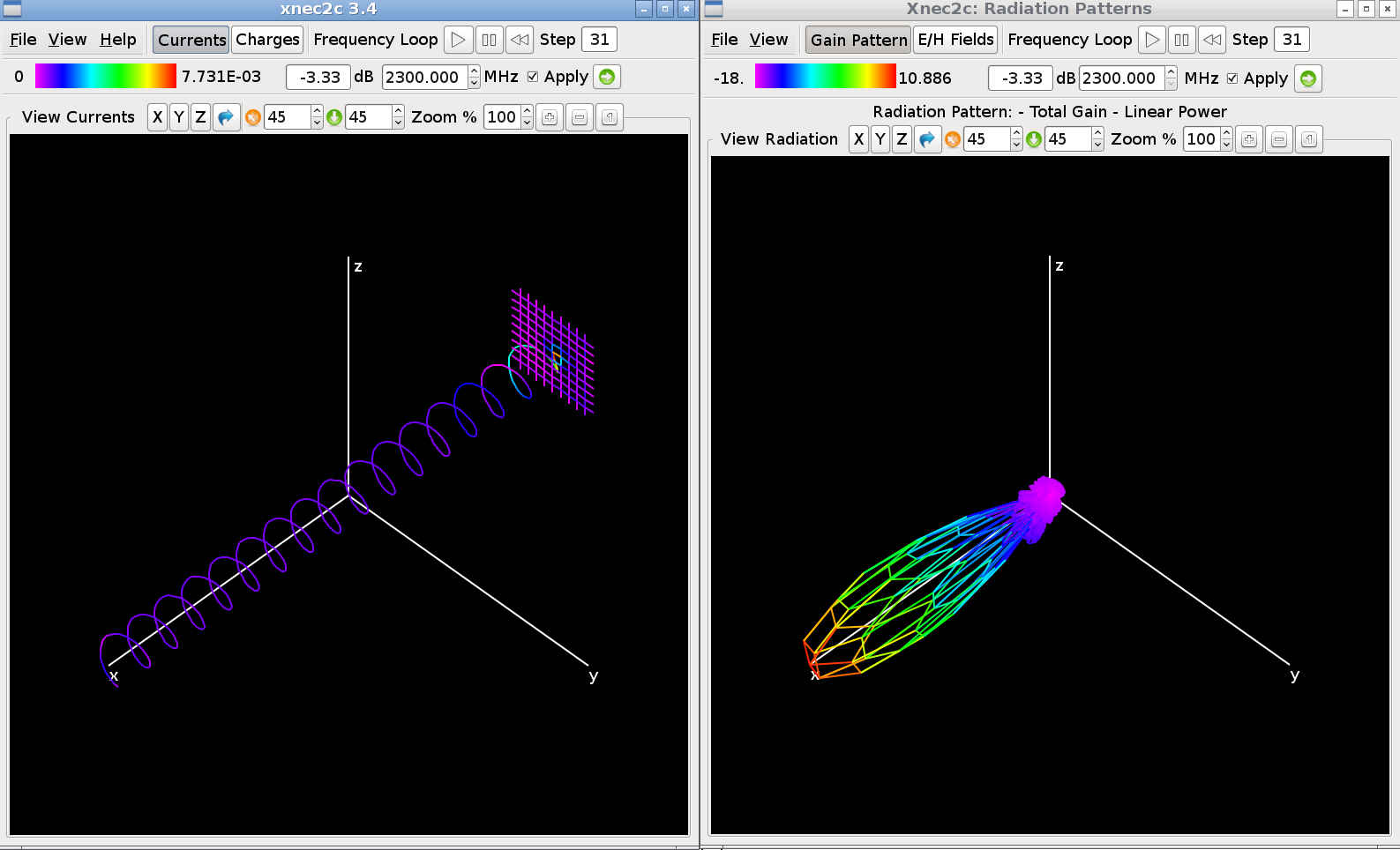View radiation pattern along Z axis
This screenshot has width=1400, height=850.
click(x=902, y=139)
